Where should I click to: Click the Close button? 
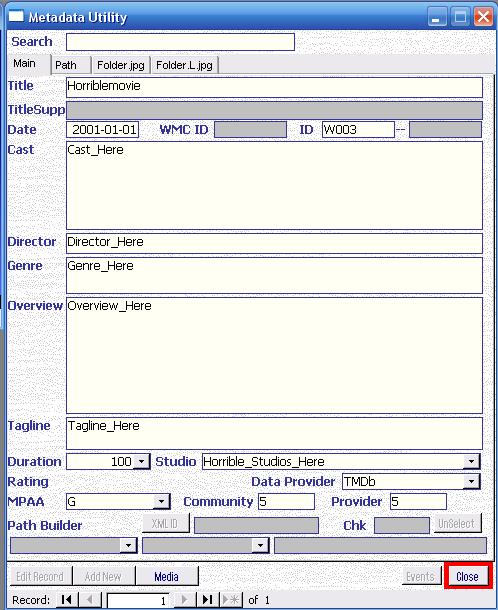[x=467, y=576]
